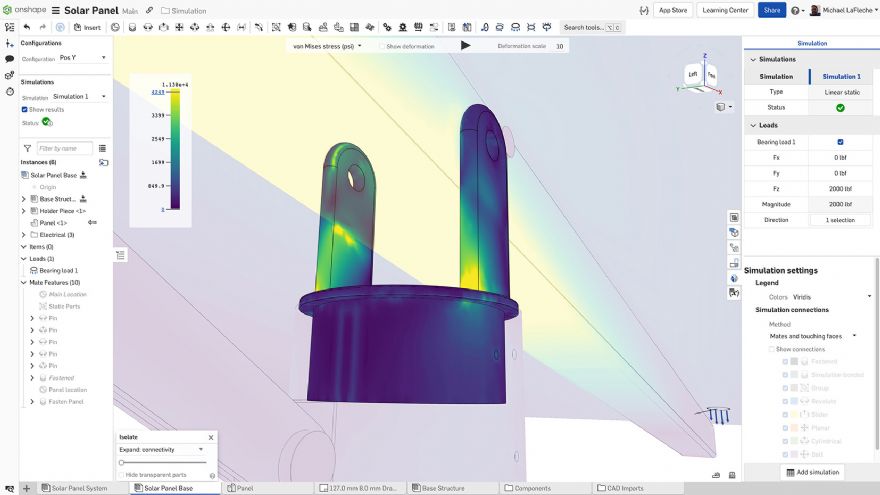This screenshot has width=880, height=495.
Task: Click the view cube Left face
Action: [693, 74]
